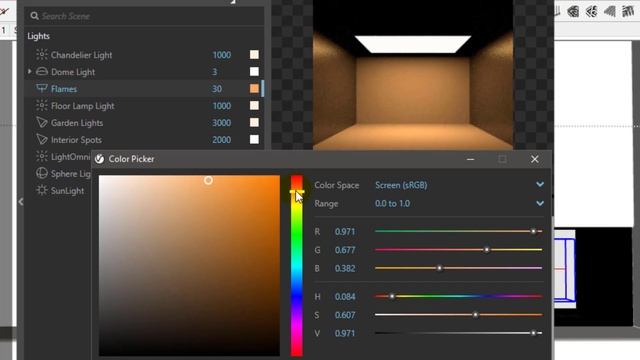Click the V value 0.971

coord(345,333)
